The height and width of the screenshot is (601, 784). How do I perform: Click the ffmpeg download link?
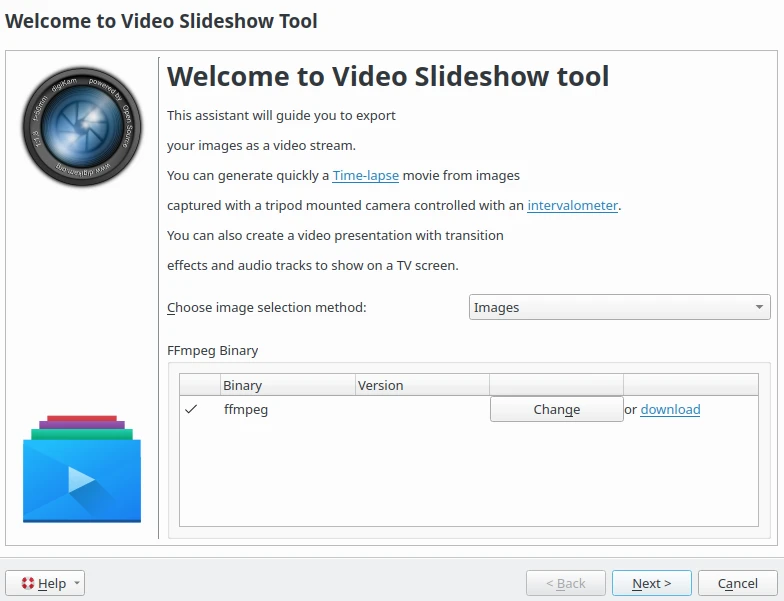coord(670,409)
